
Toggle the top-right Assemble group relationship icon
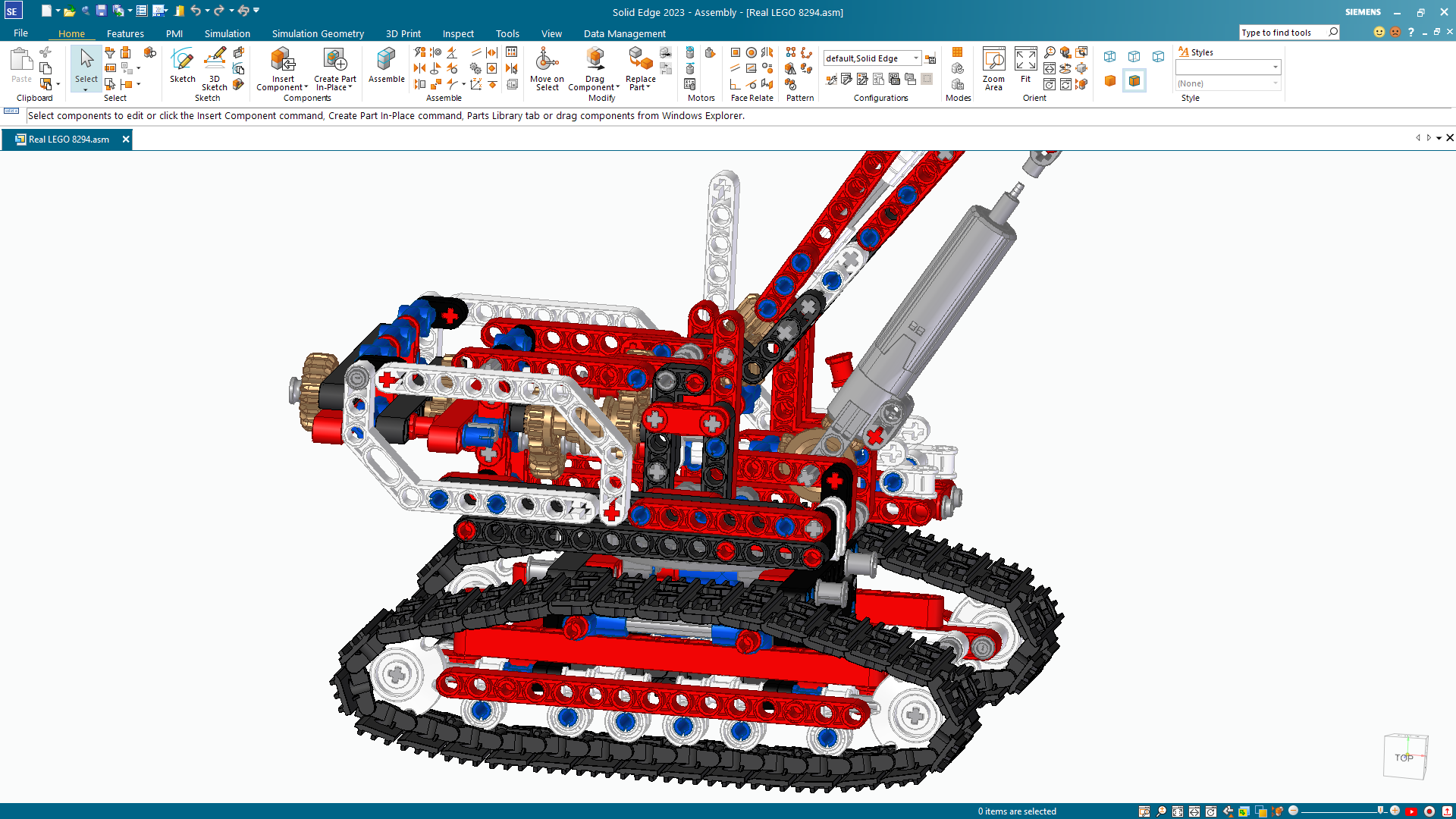point(512,52)
